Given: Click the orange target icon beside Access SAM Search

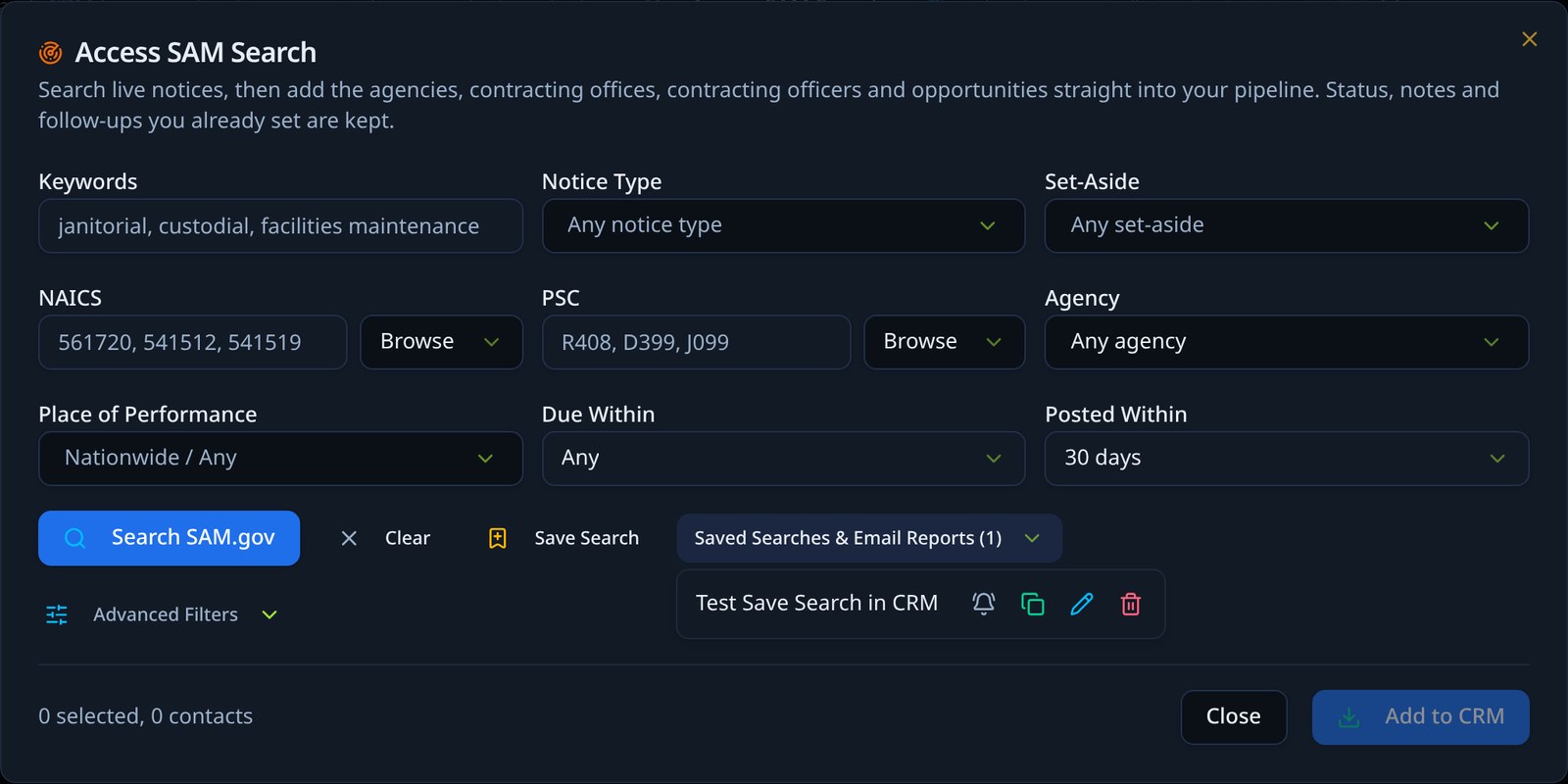Looking at the screenshot, I should [50, 53].
